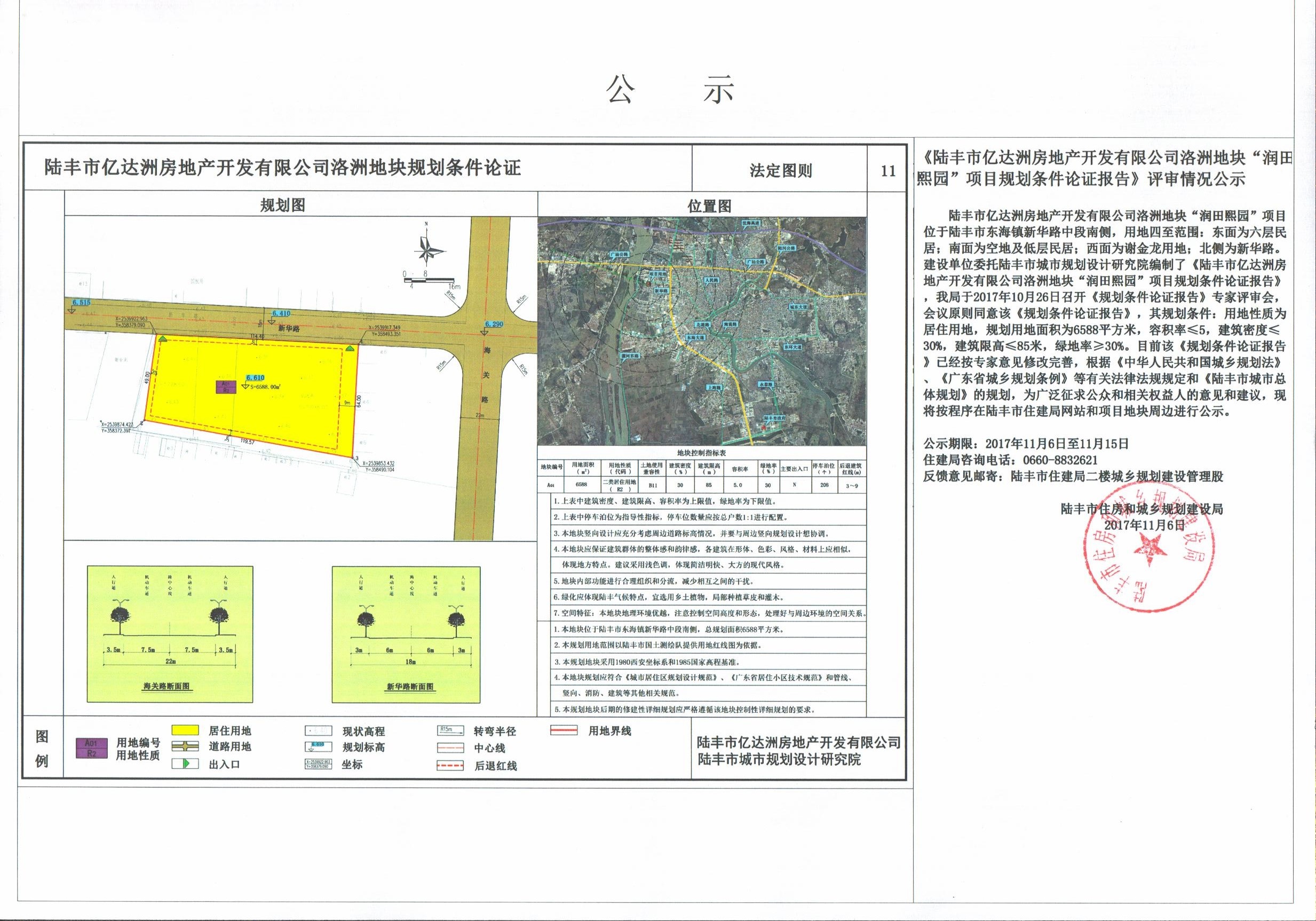Image resolution: width=1316 pixels, height=921 pixels.
Task: Click the 规划标高 legend symbol
Action: tap(318, 747)
